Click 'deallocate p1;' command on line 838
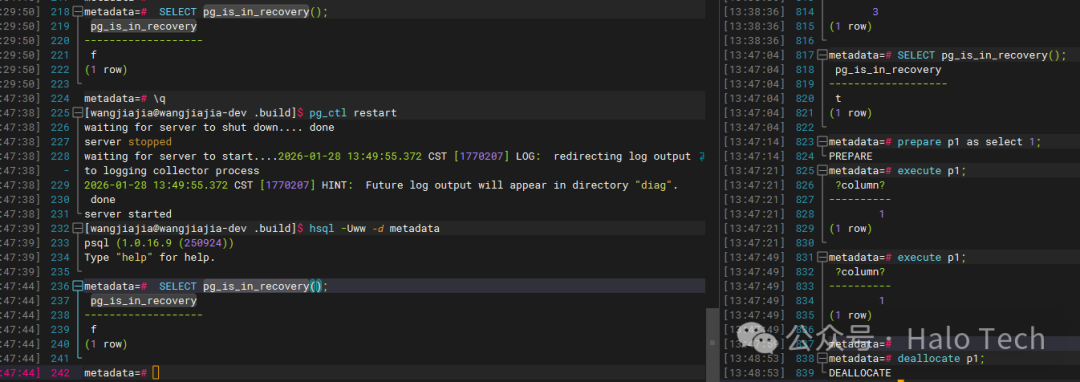The image size is (1080, 382). coord(942,359)
